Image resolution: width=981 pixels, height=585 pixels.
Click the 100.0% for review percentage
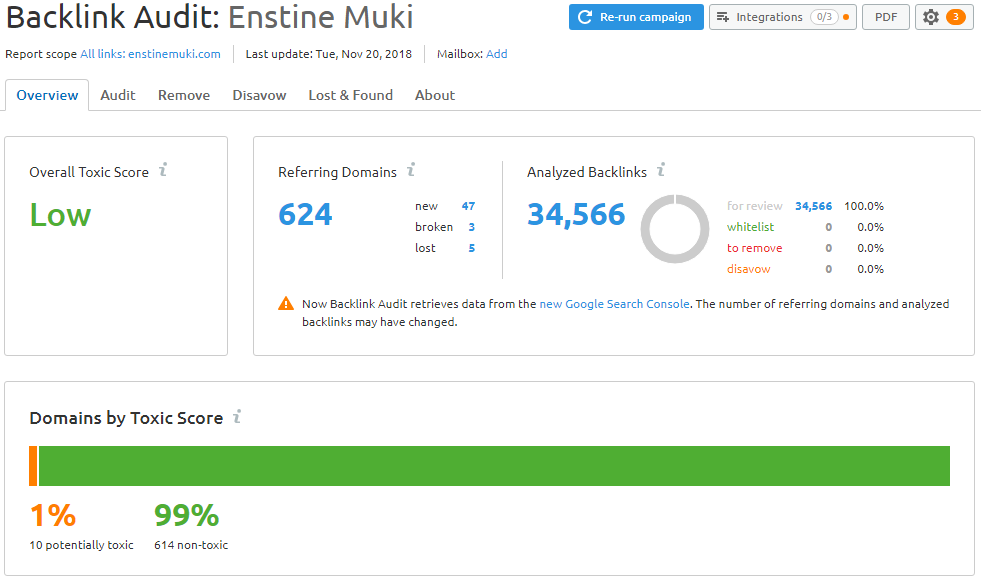[x=864, y=206]
